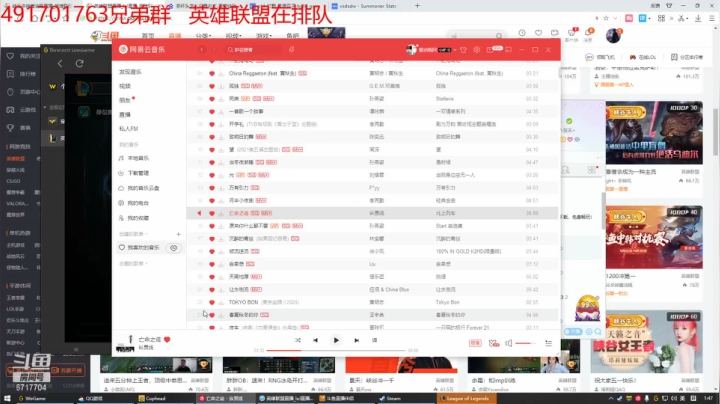Open 本地音乐 local music
This screenshot has height=404, width=720.
coord(138,158)
